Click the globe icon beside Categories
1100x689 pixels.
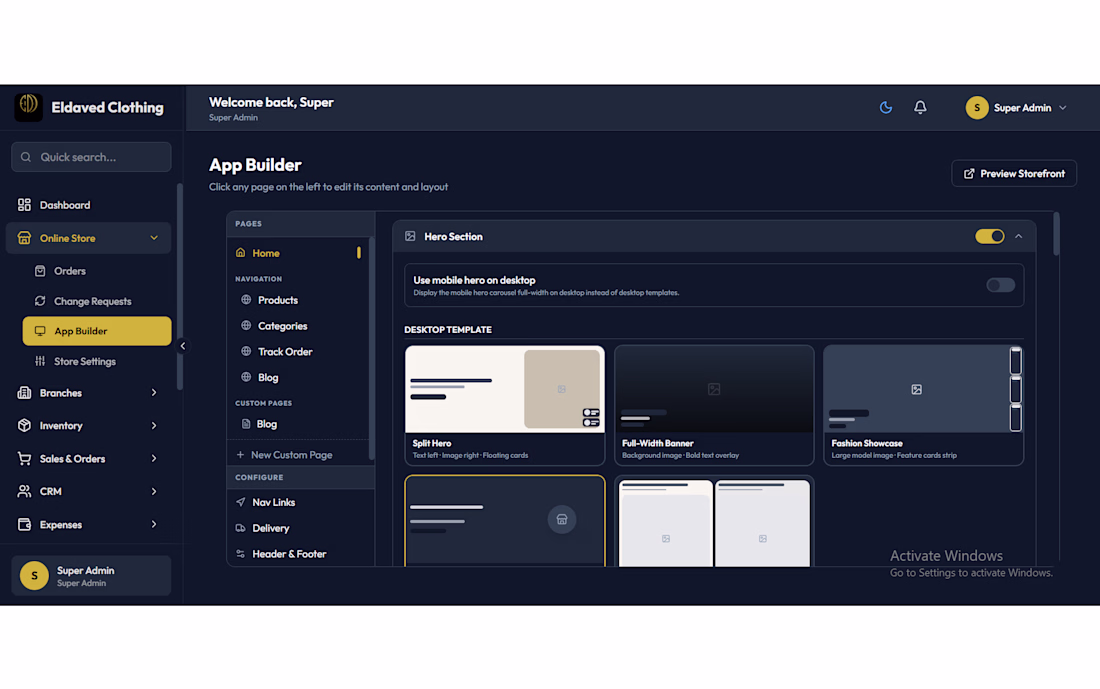[246, 326]
